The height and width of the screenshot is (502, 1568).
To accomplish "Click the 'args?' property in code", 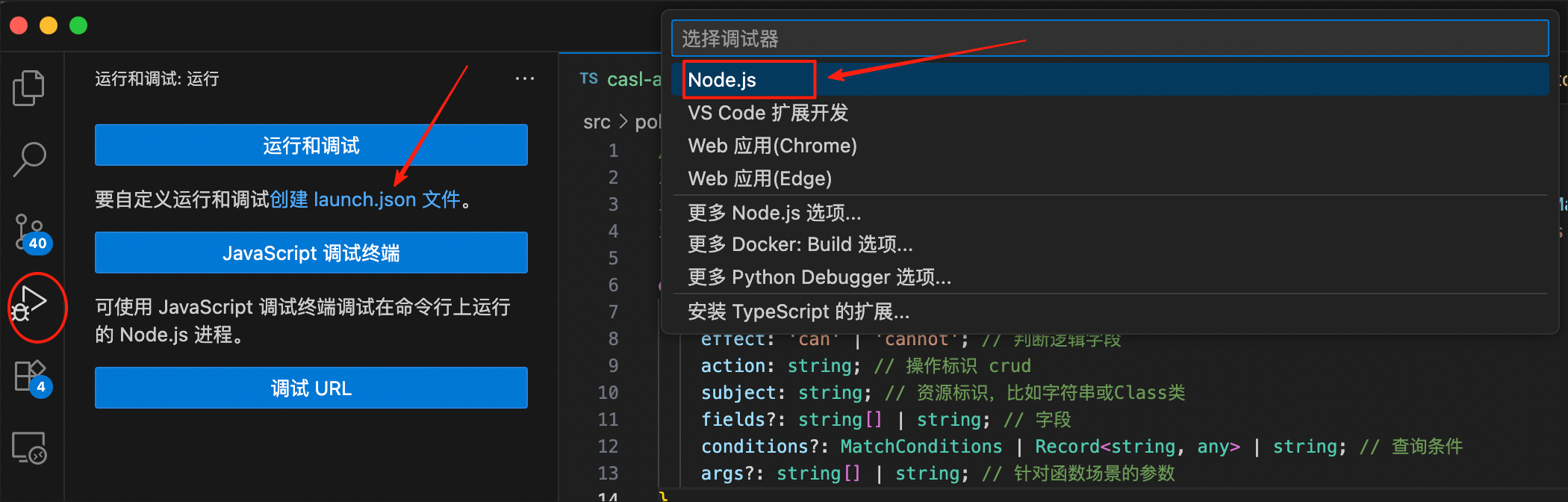I will pyautogui.click(x=728, y=473).
